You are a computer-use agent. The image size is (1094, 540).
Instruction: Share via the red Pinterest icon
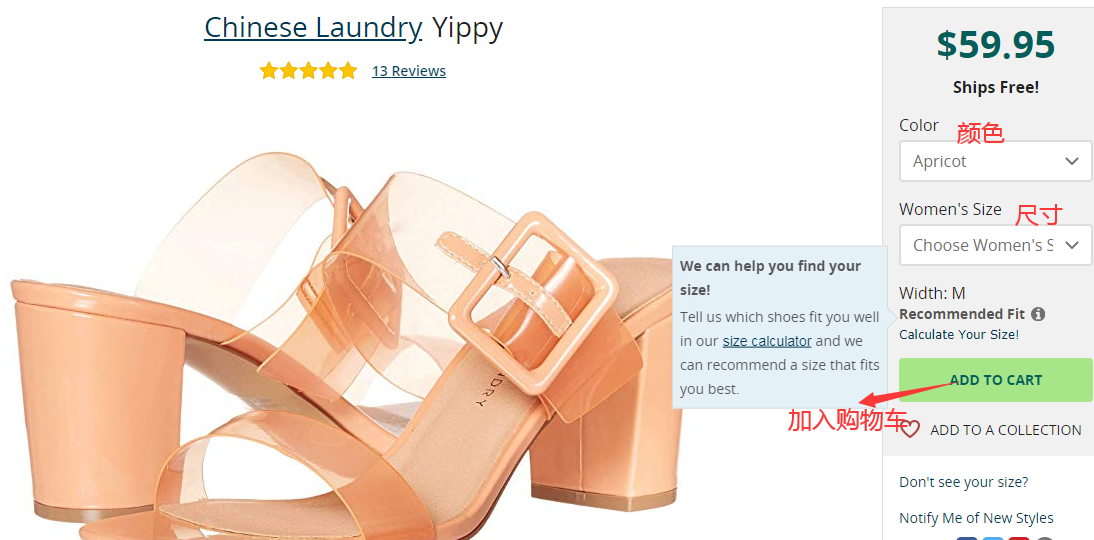[1019, 538]
